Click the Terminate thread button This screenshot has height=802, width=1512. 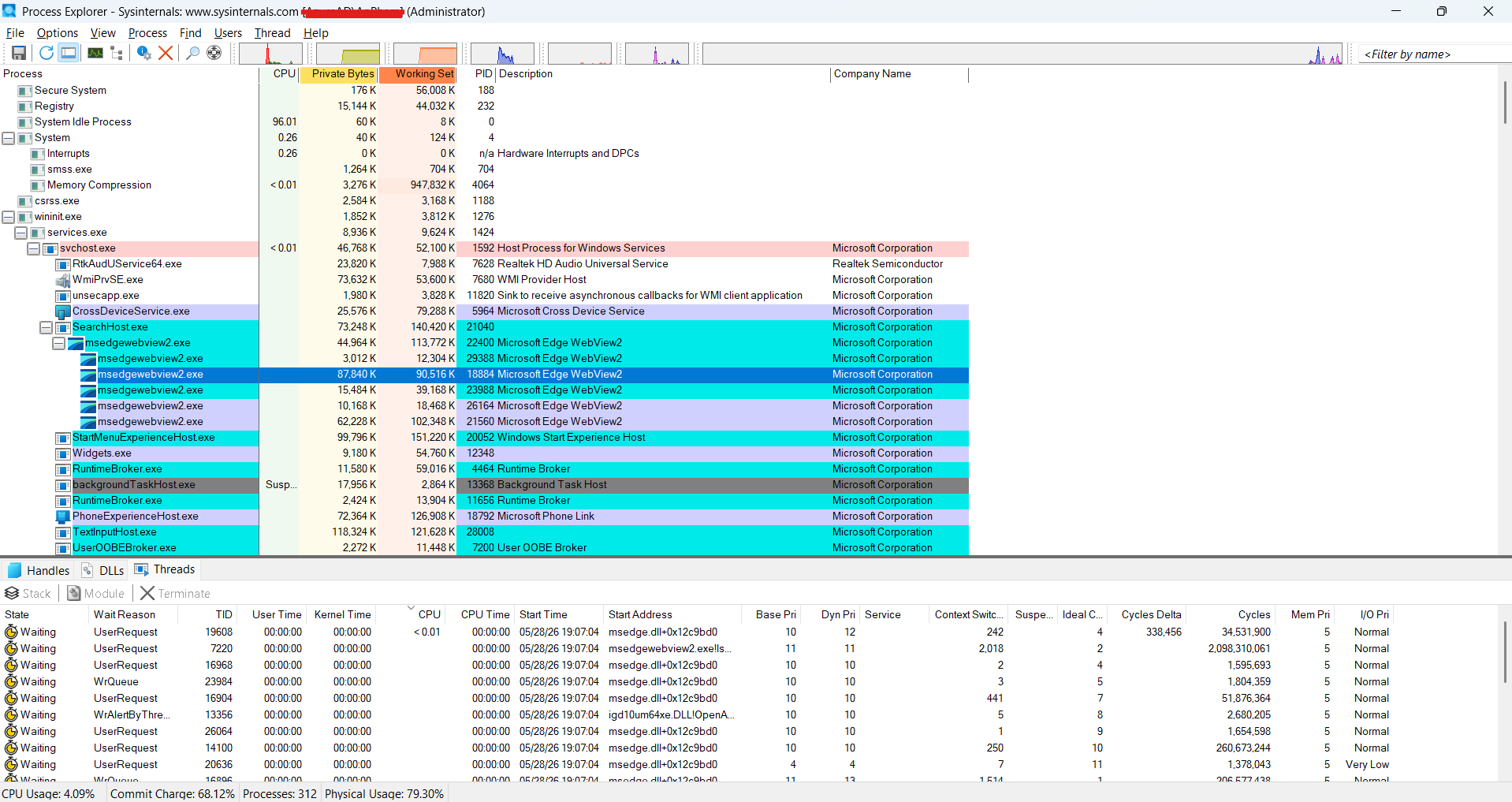pyautogui.click(x=176, y=593)
